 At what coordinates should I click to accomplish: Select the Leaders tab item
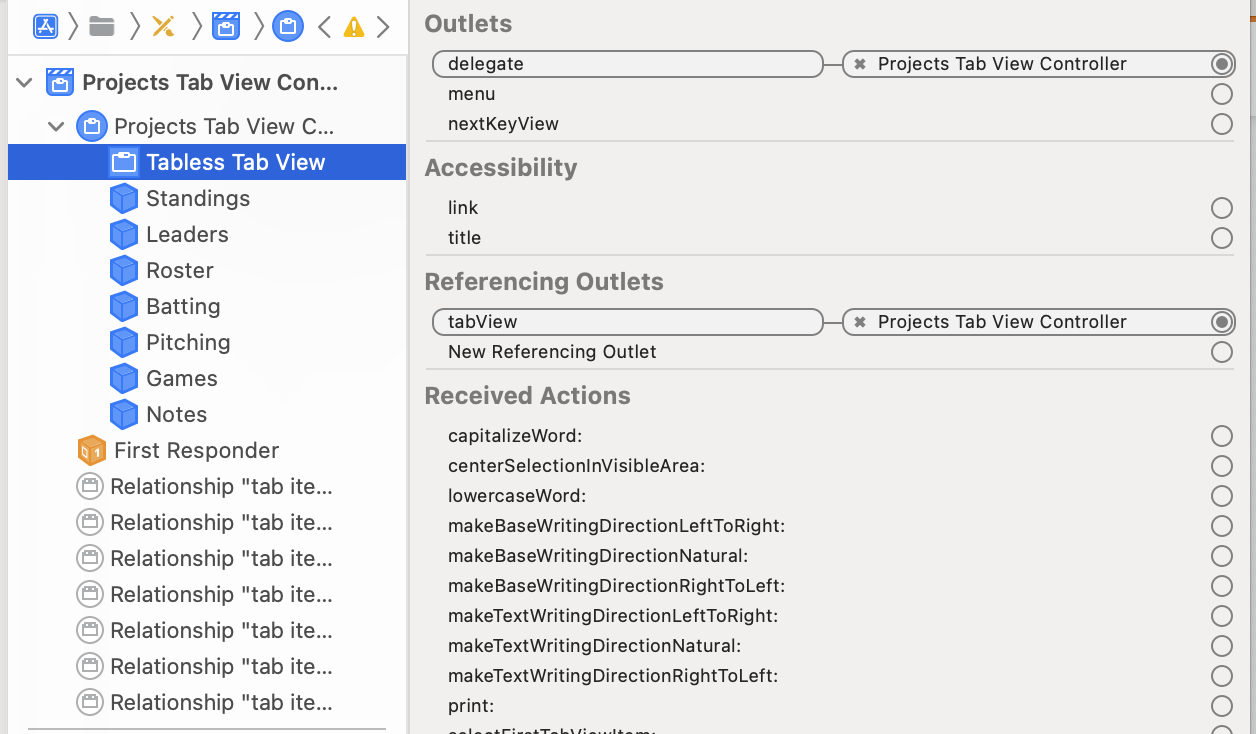(x=207, y=234)
